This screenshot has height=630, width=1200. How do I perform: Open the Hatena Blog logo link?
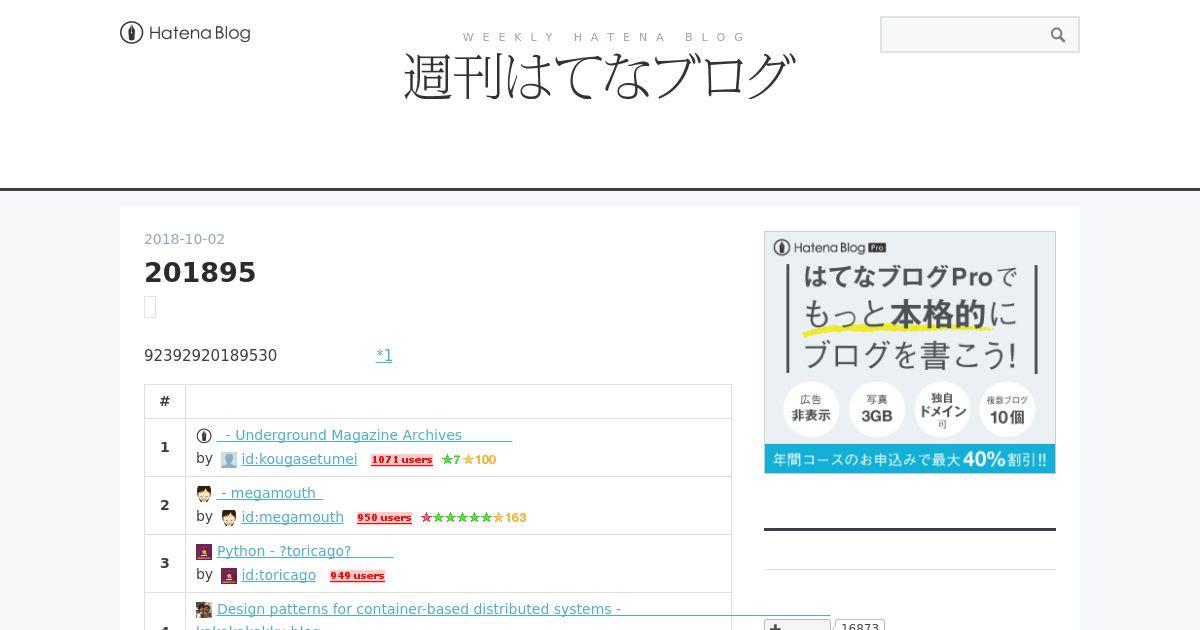[185, 33]
